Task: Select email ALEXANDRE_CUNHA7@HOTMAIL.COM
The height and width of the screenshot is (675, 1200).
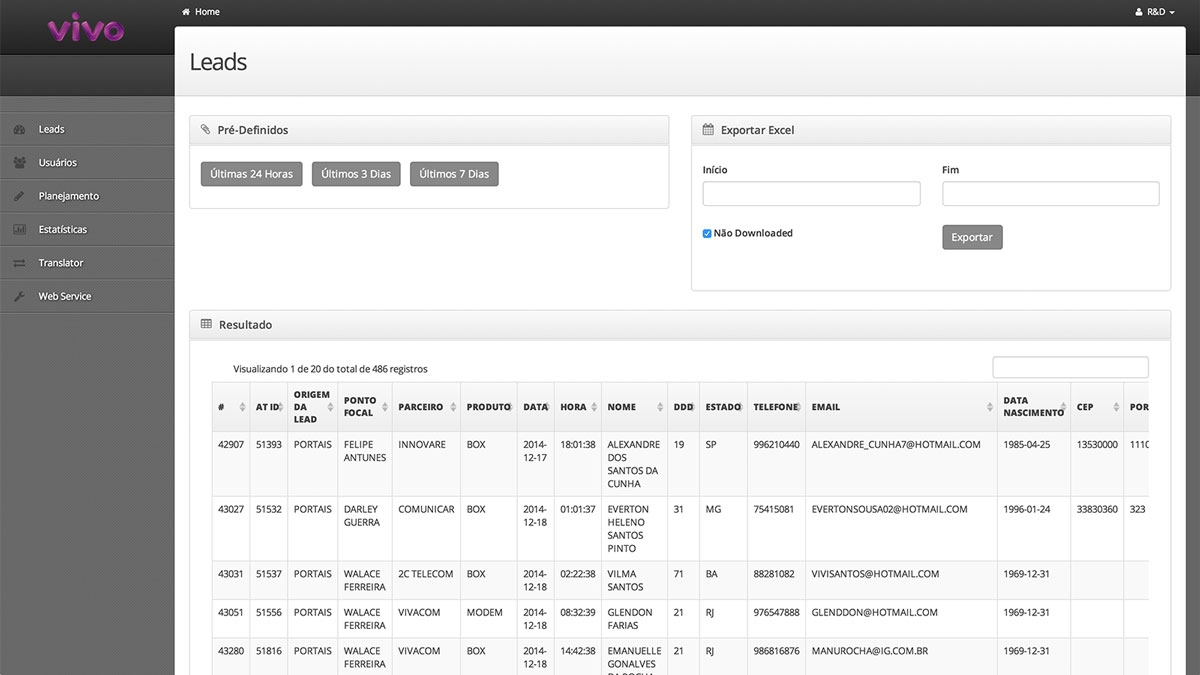Action: 896,444
